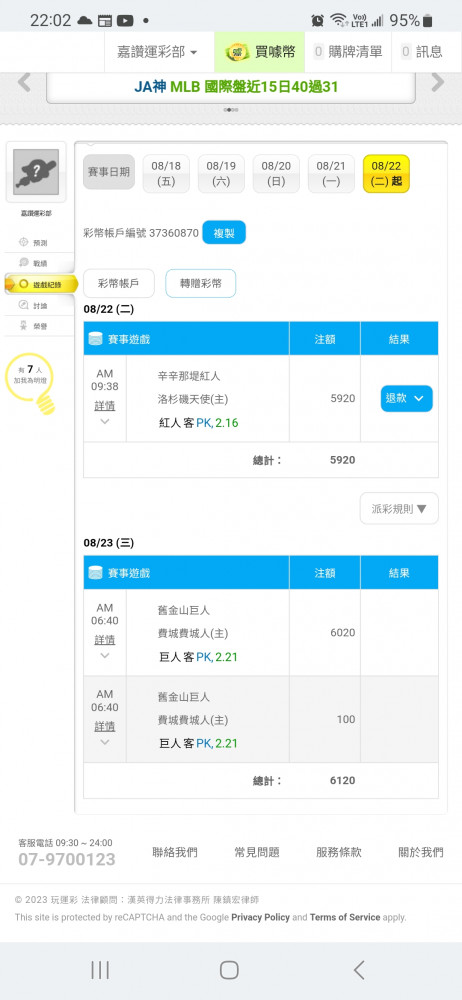This screenshot has width=462, height=1000.
Task: Select the 08/19 (六) date tab
Action: coord(221,173)
